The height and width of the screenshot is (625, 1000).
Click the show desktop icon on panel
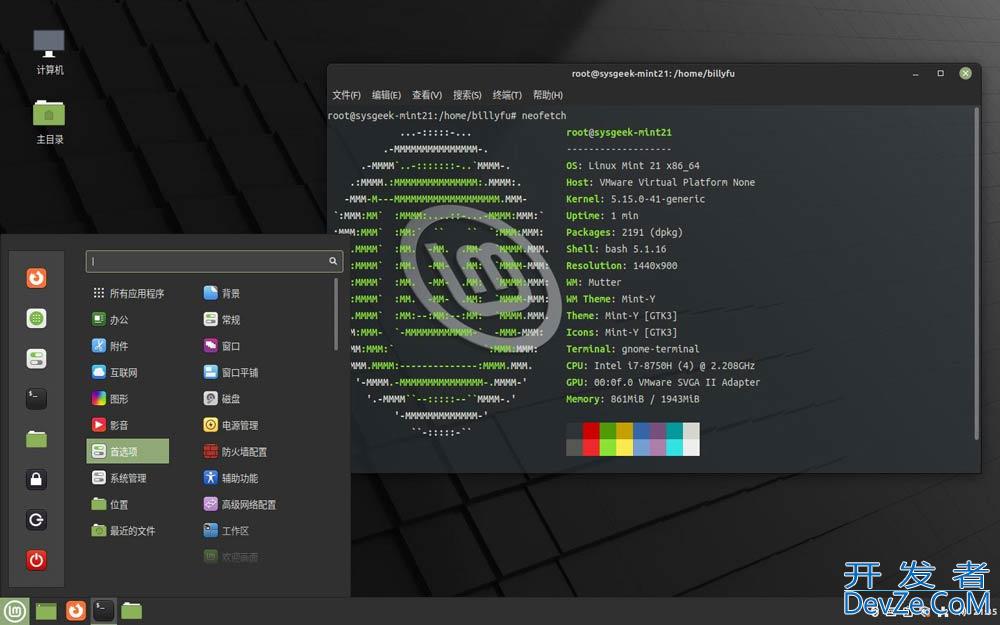tap(46, 612)
